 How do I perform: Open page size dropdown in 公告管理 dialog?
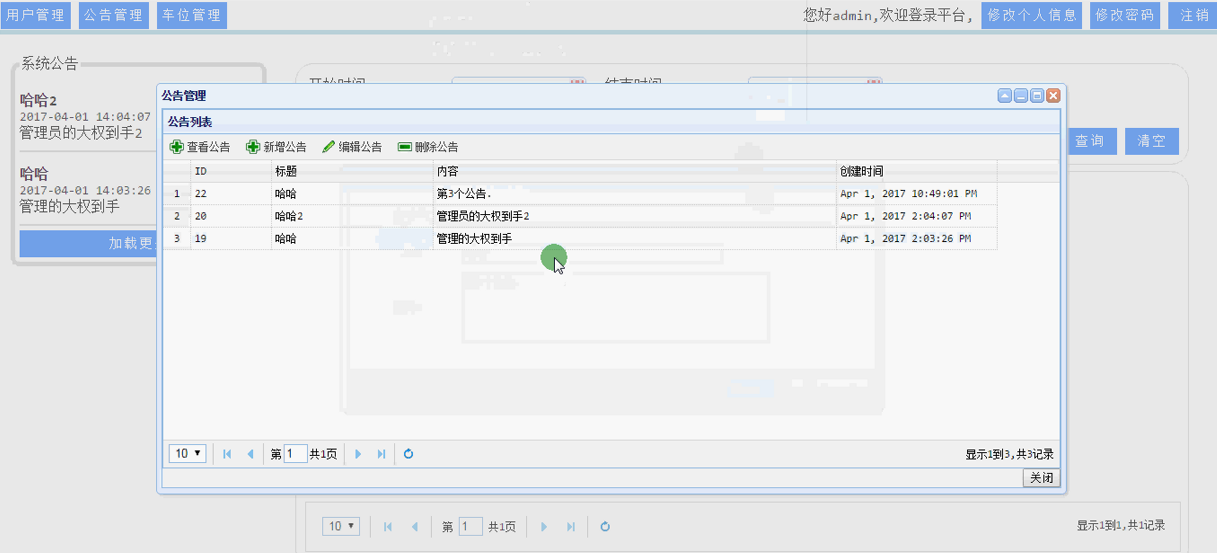click(188, 454)
